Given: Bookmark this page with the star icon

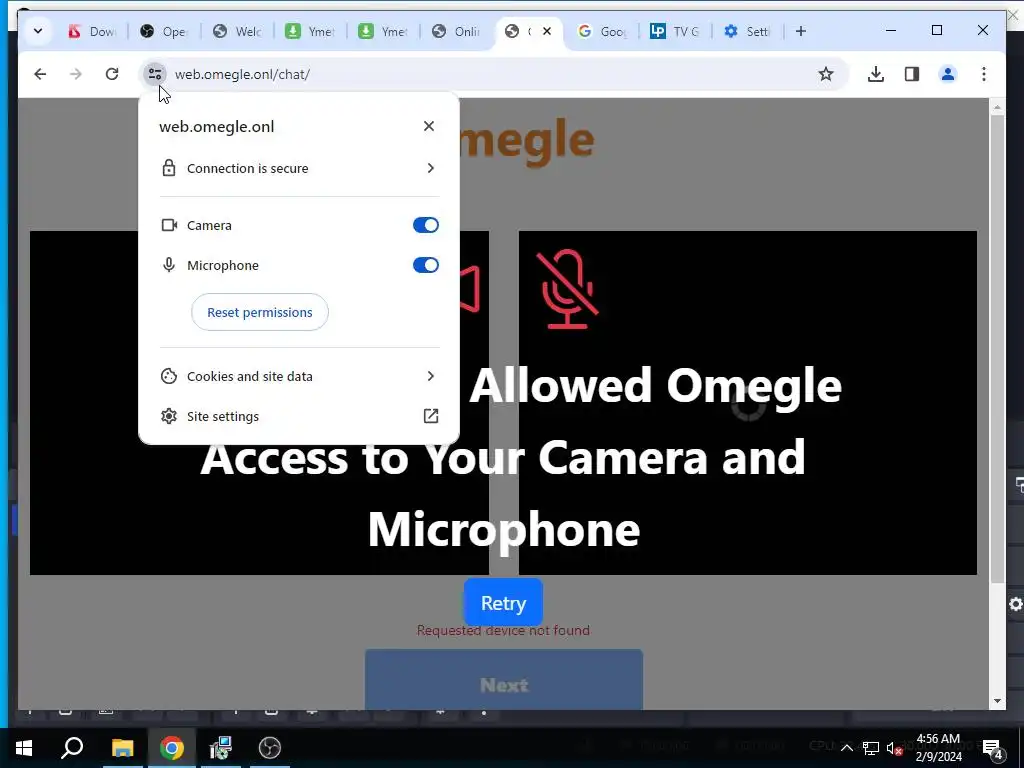Looking at the screenshot, I should pyautogui.click(x=825, y=74).
